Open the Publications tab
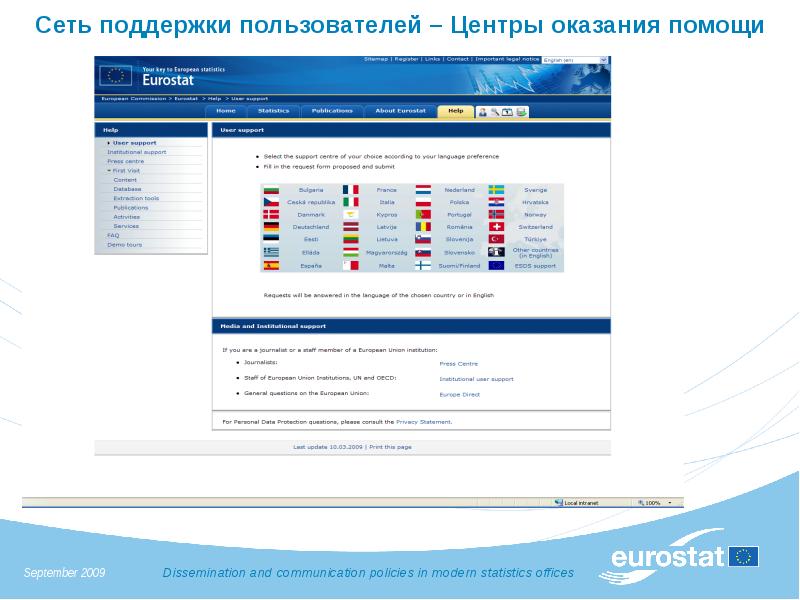 click(332, 111)
